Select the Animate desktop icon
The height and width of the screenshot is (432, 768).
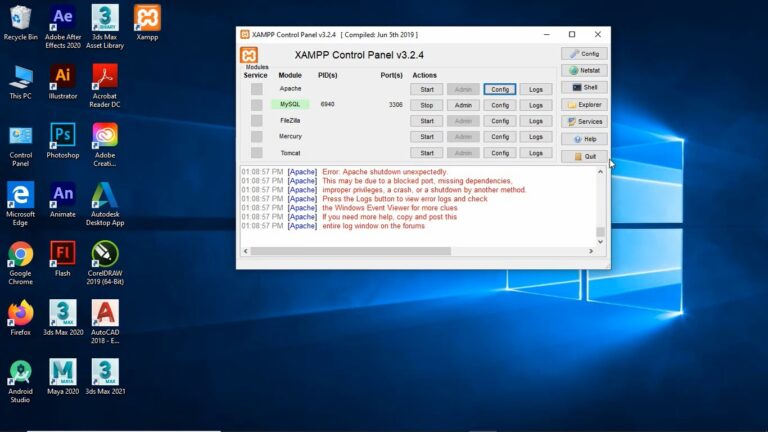(x=63, y=200)
